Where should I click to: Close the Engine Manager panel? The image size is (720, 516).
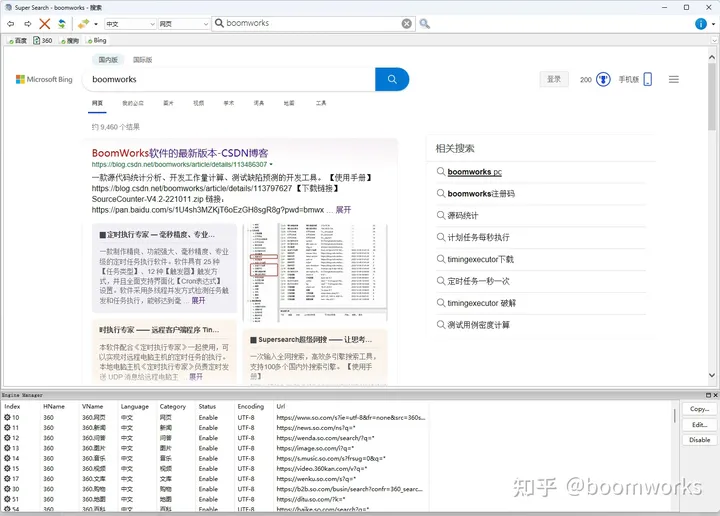(715, 395)
